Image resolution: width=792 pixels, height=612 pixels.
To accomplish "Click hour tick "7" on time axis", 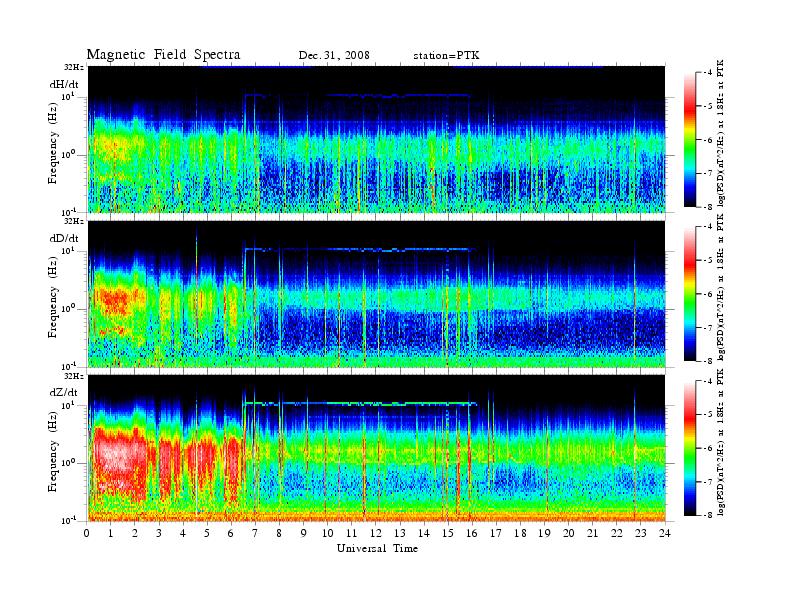I will (x=255, y=534).
